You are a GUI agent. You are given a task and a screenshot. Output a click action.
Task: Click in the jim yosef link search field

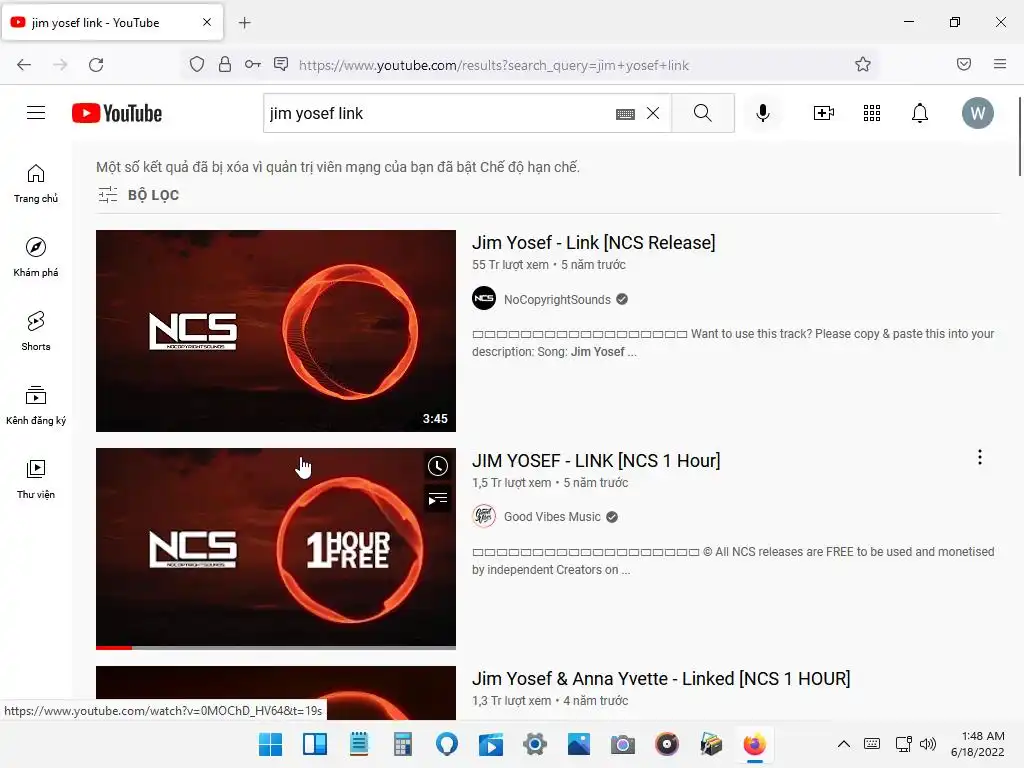[x=438, y=113]
